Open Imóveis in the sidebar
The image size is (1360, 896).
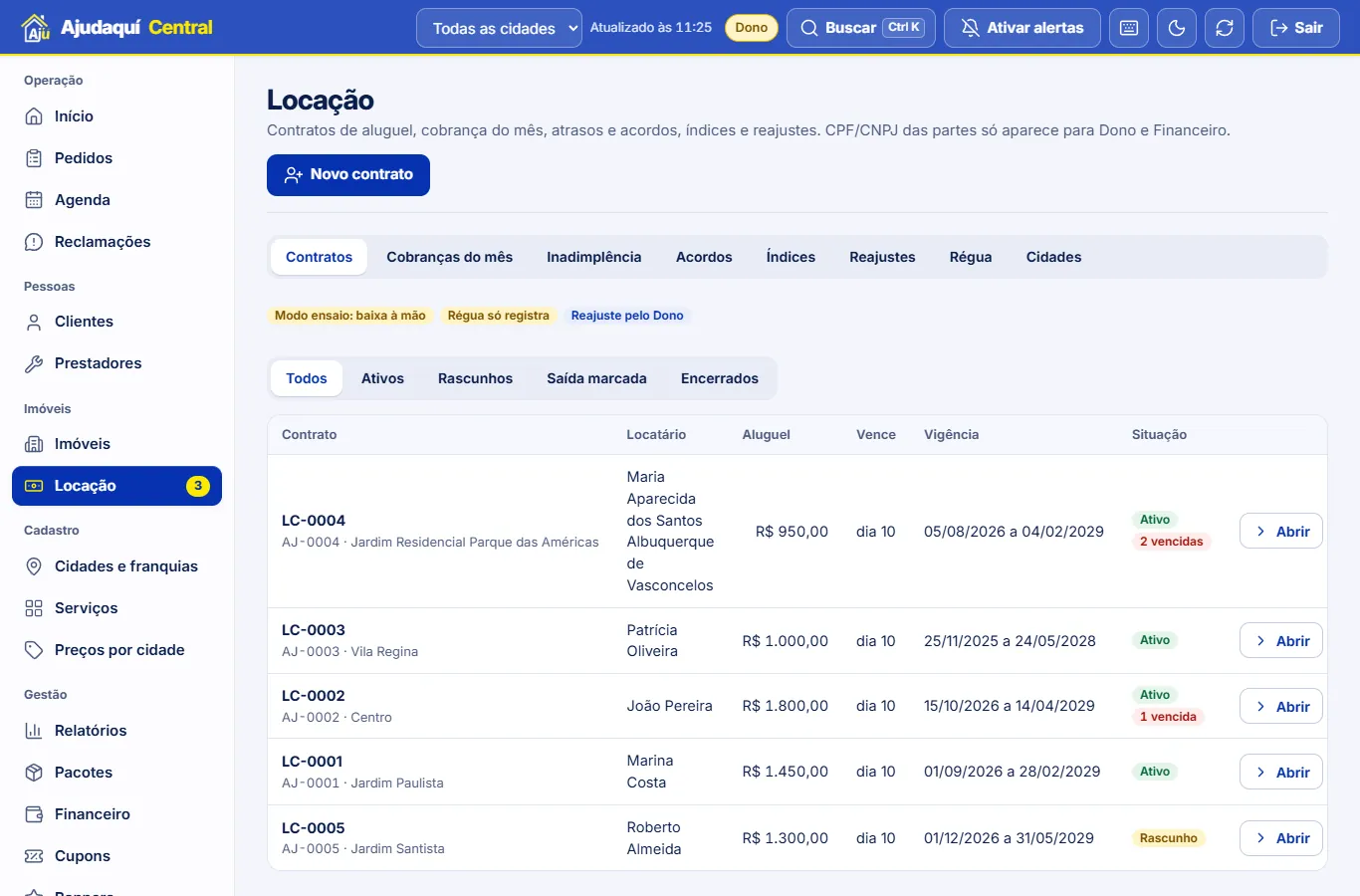(117, 444)
